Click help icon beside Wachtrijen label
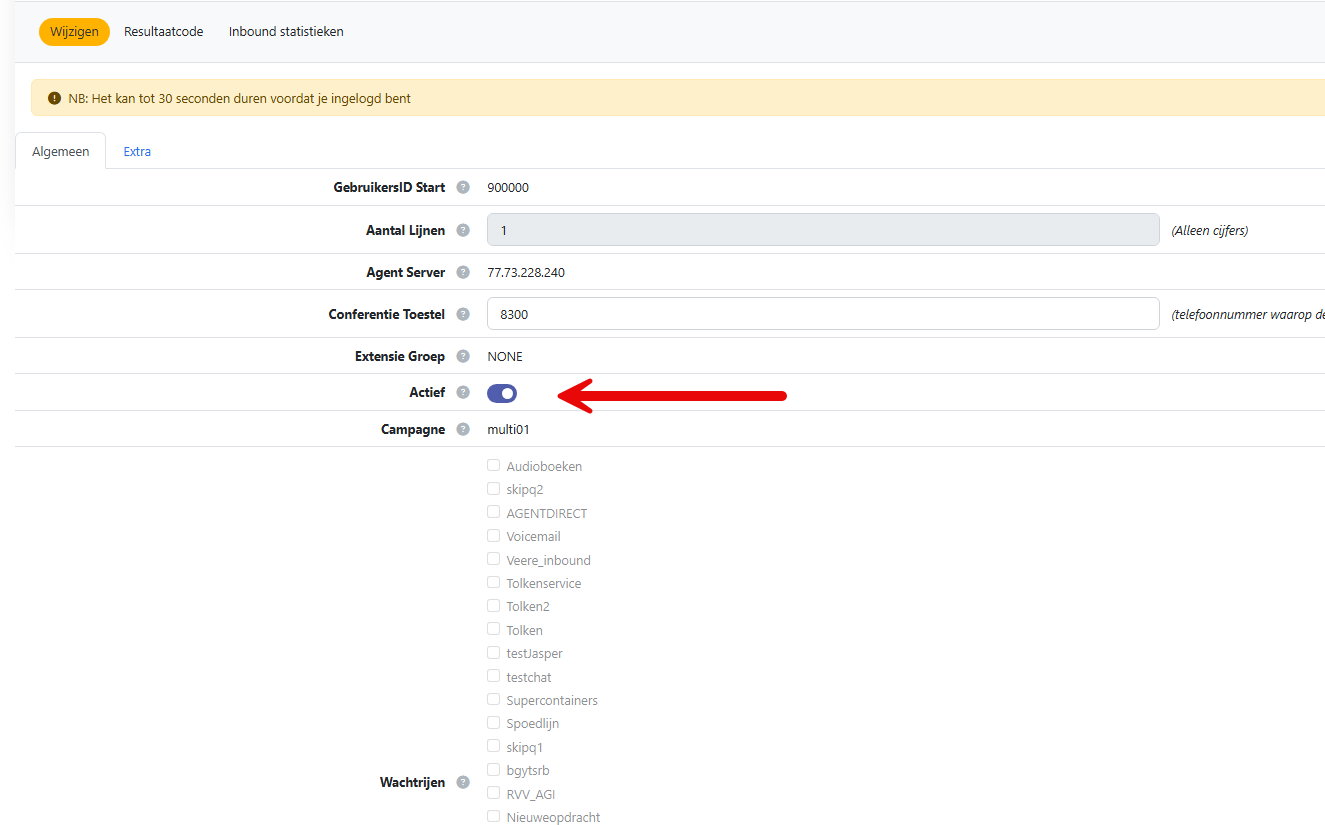The height and width of the screenshot is (825, 1325). click(x=463, y=782)
